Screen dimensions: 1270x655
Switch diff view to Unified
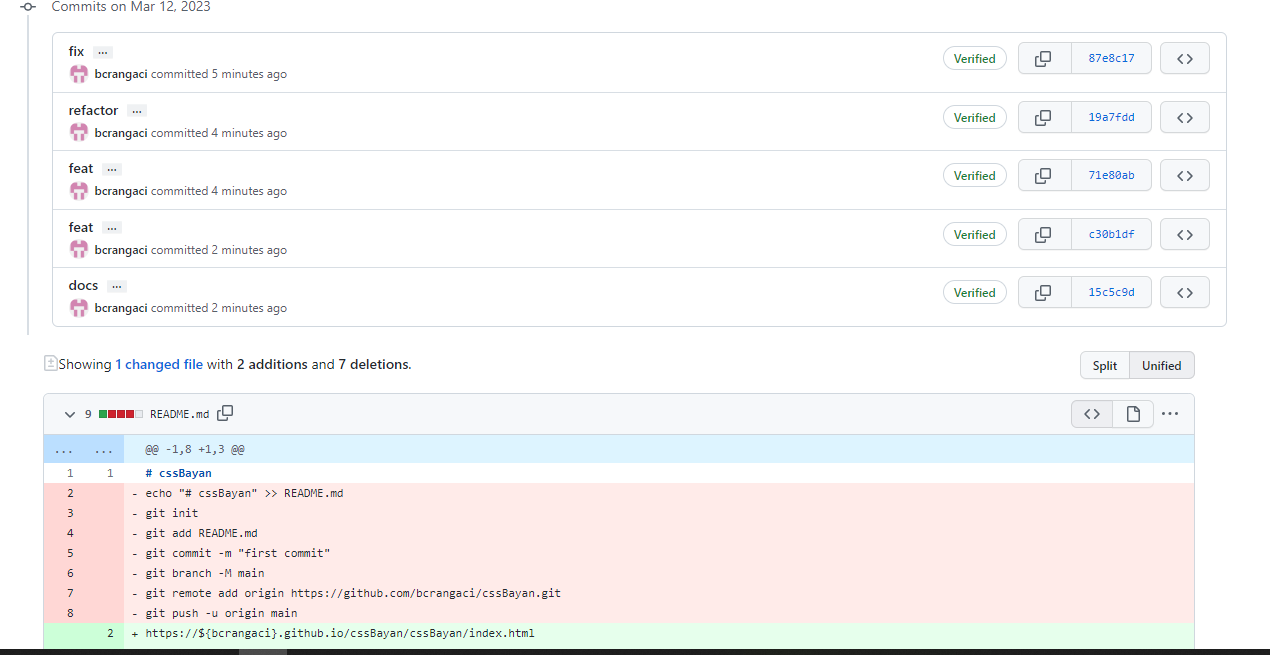click(x=1162, y=365)
